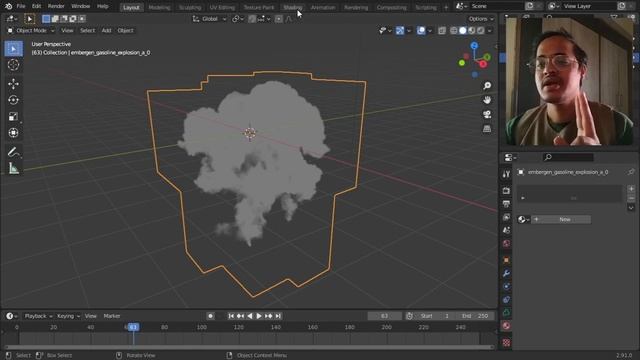This screenshot has height=360, width=640.
Task: Open the pivot point dropdown
Action: [x=238, y=19]
